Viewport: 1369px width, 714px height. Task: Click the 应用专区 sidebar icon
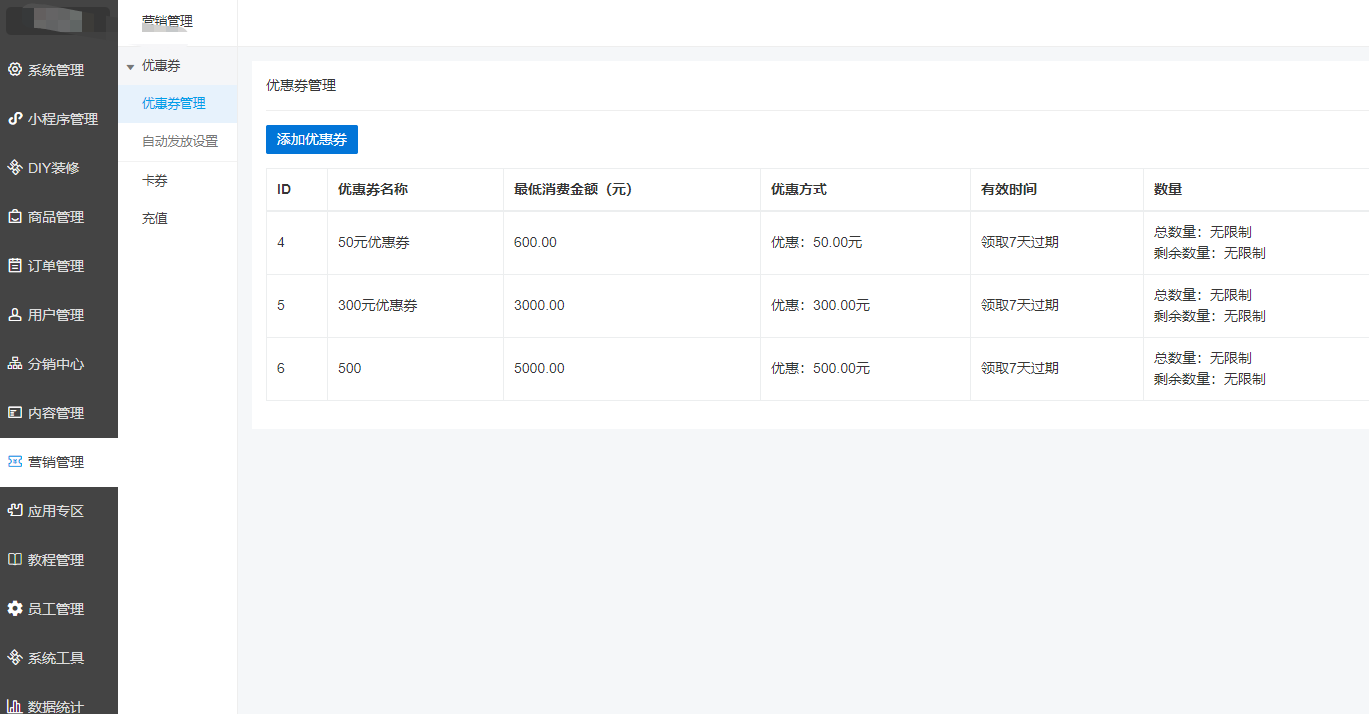[15, 511]
